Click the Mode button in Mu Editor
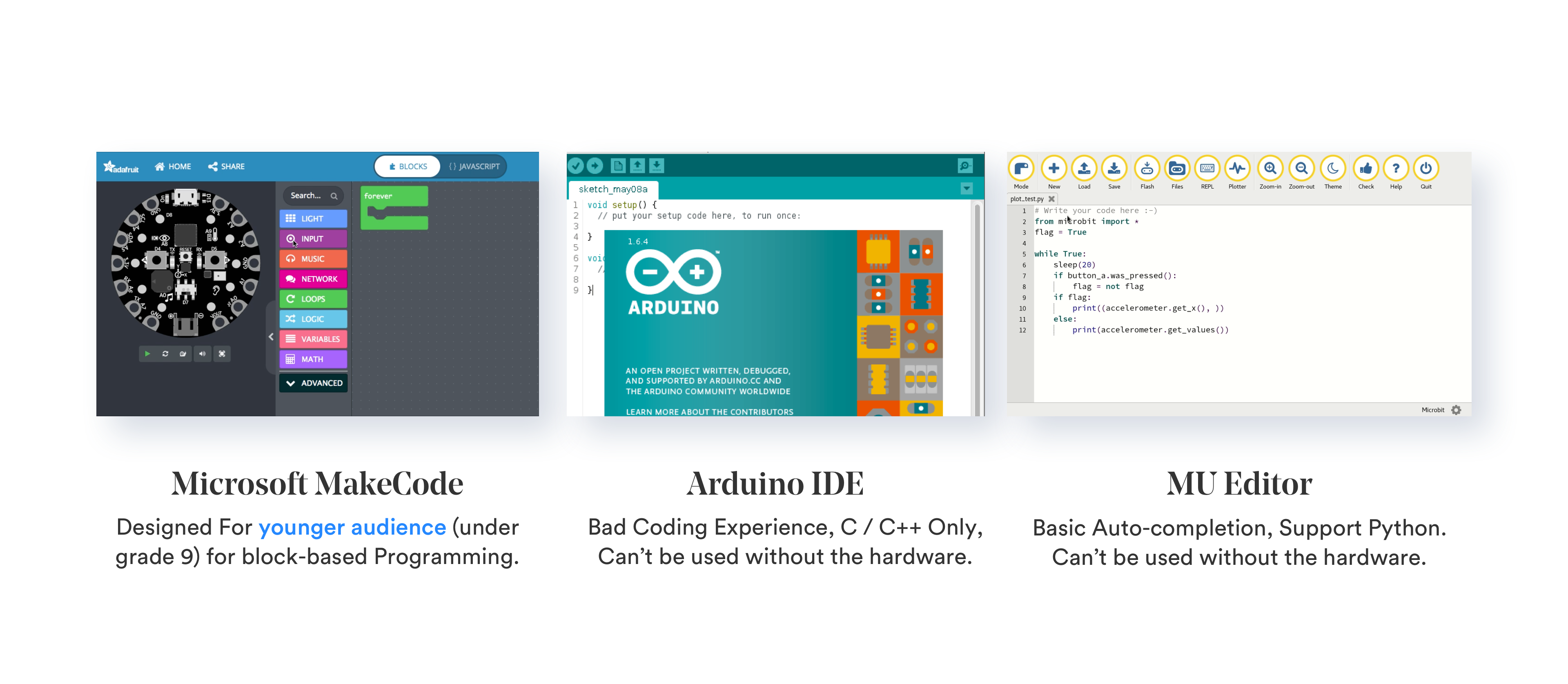 (1021, 172)
